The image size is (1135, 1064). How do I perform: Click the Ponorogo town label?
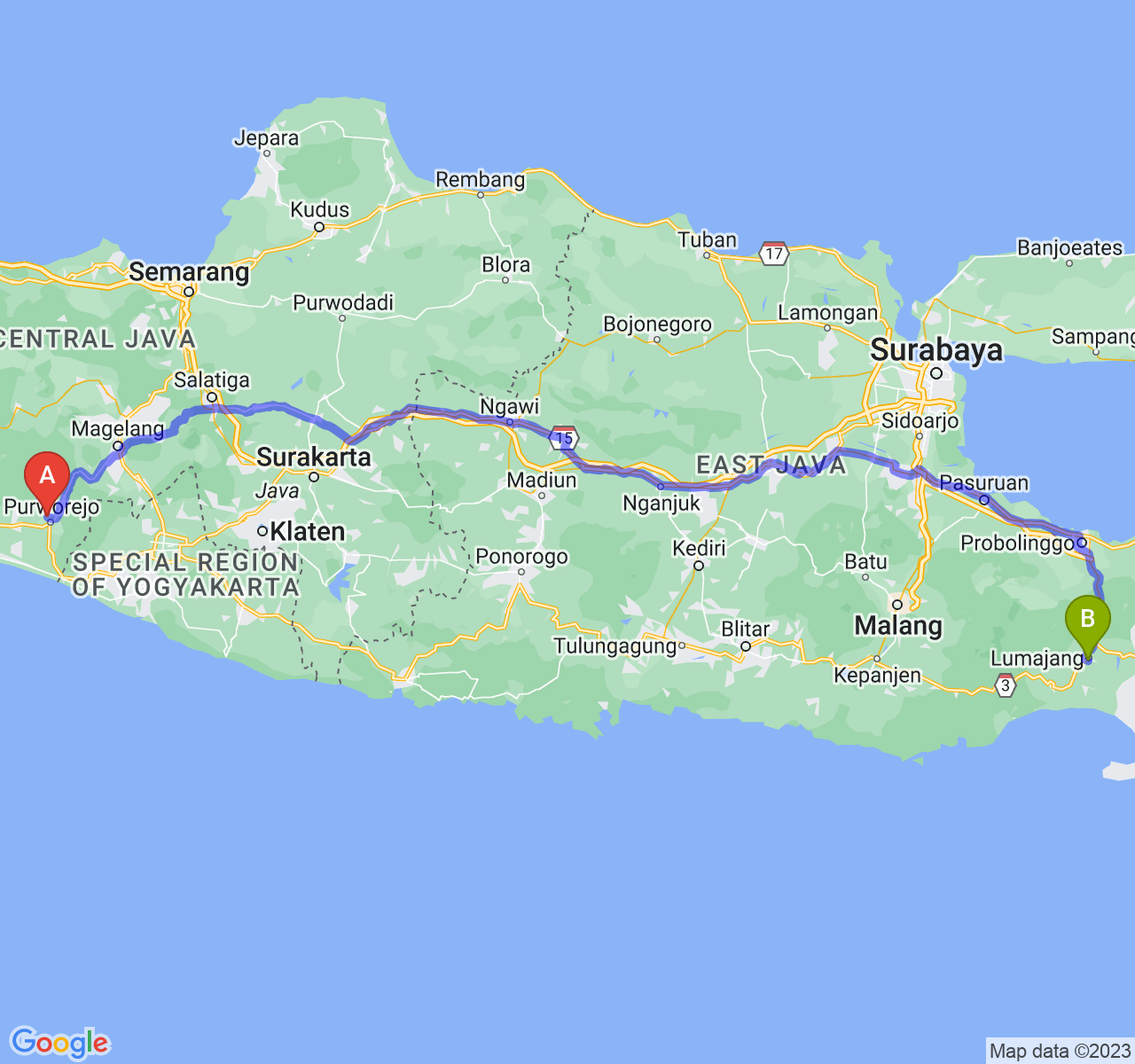(x=522, y=557)
